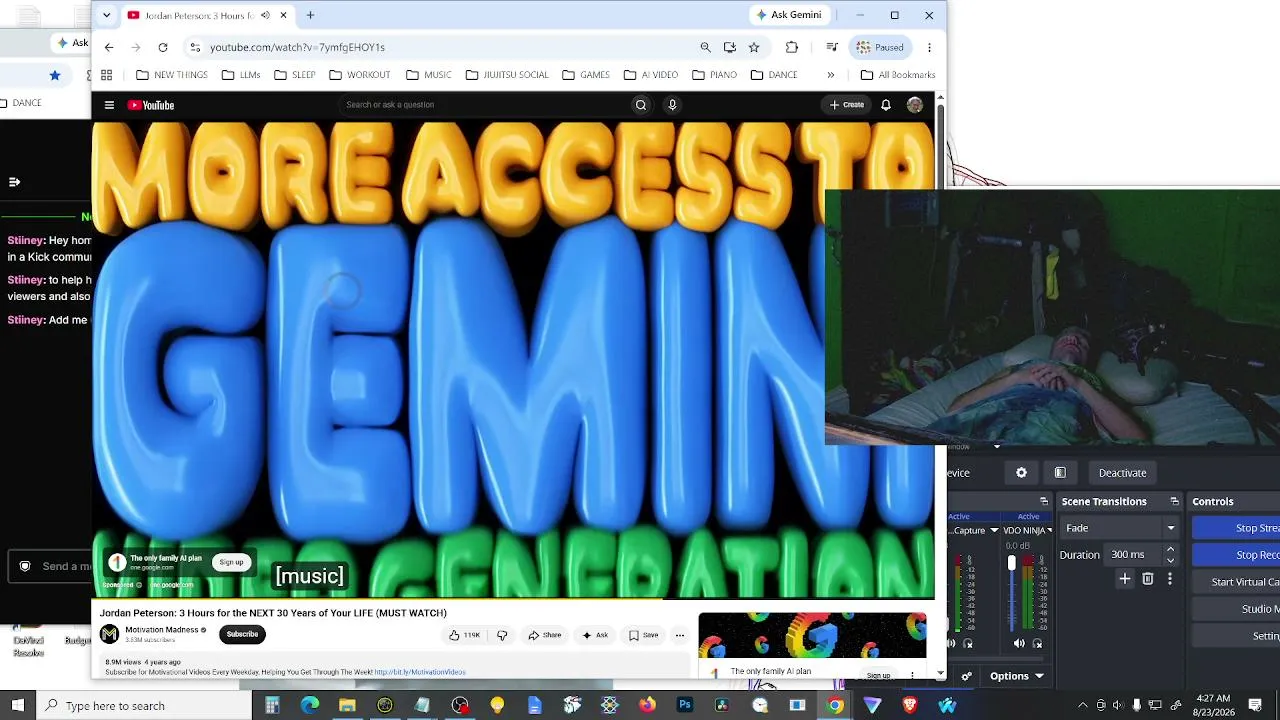Show more bookmarks with chevron
The width and height of the screenshot is (1280, 720).
click(830, 75)
